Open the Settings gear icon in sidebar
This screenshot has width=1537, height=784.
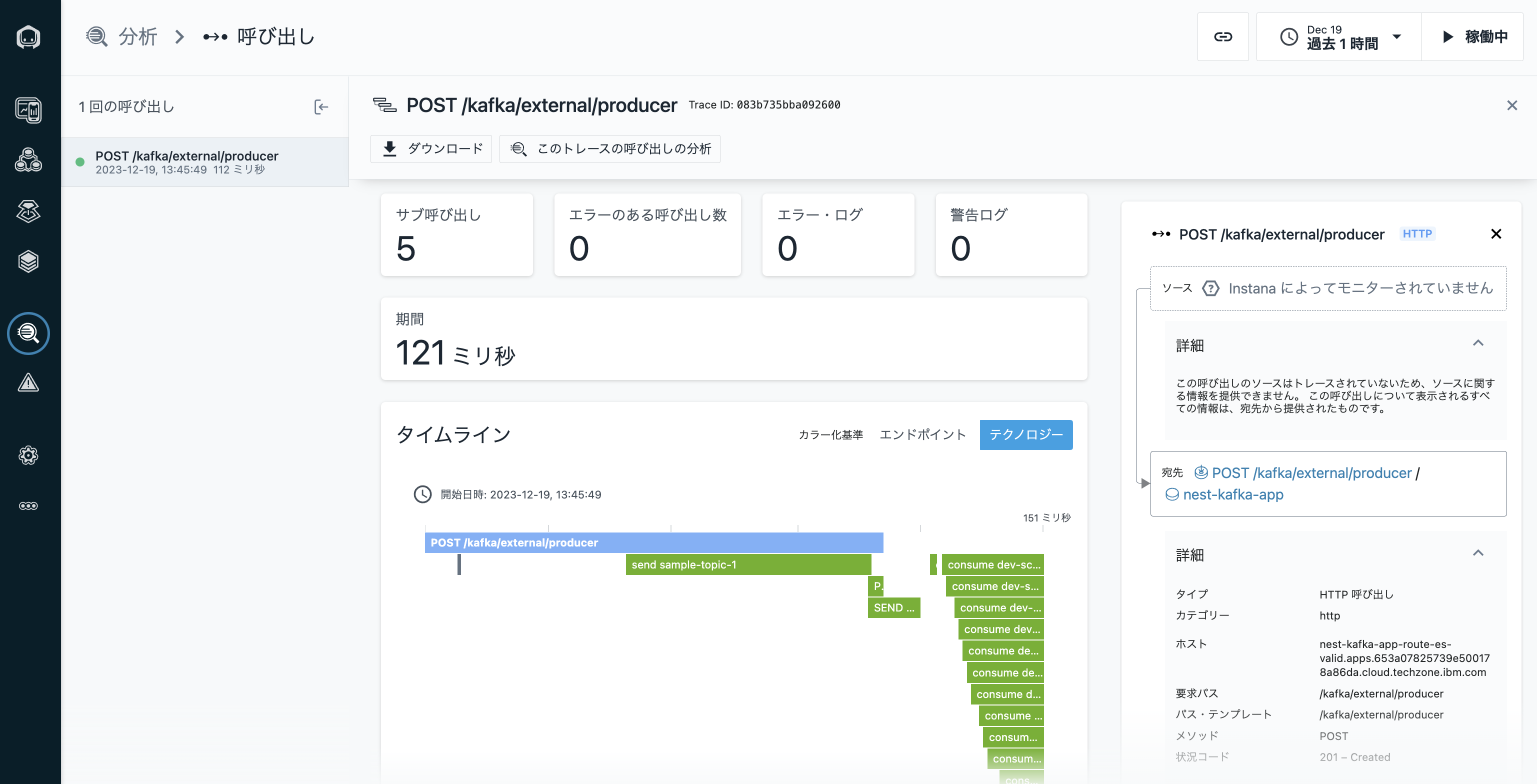pos(28,456)
